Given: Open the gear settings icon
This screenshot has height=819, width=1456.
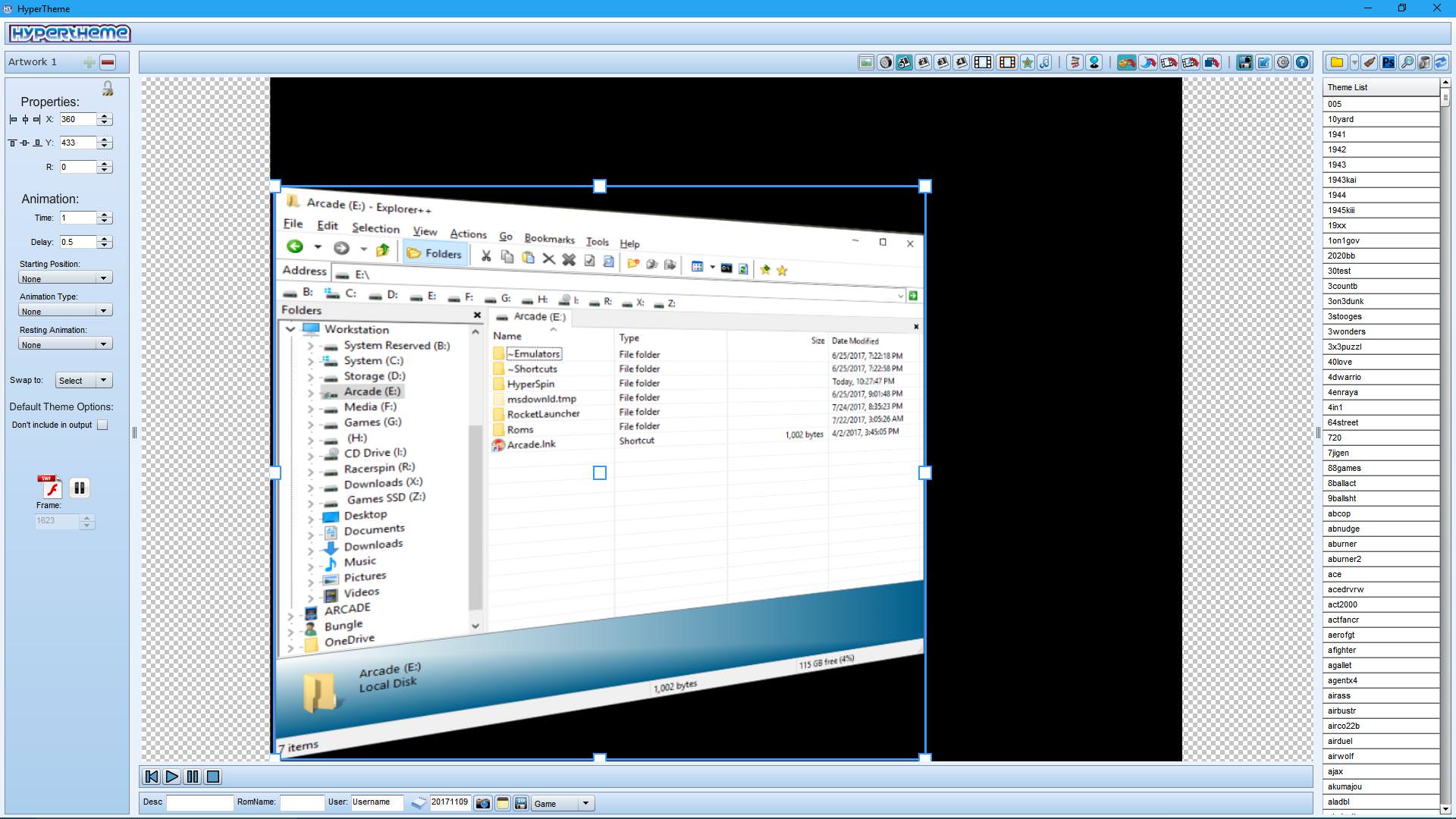Looking at the screenshot, I should tap(1282, 63).
